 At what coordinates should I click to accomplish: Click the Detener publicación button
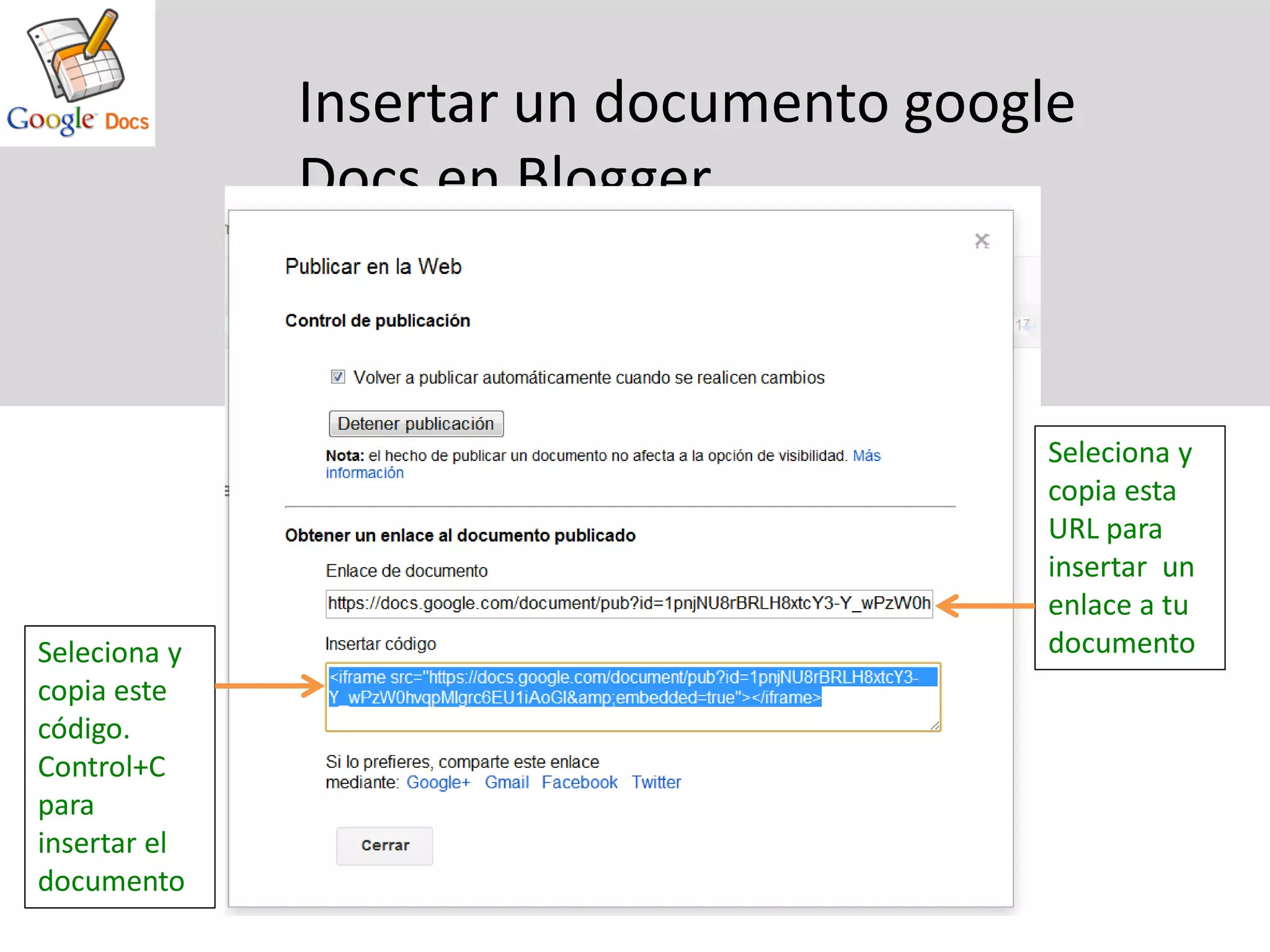pyautogui.click(x=416, y=424)
